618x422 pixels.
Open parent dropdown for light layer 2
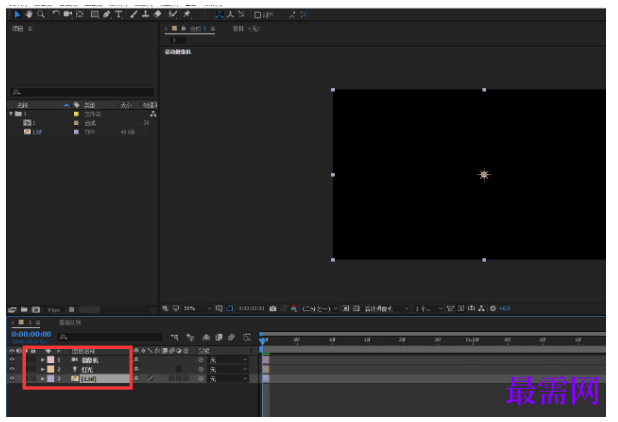pyautogui.click(x=228, y=369)
